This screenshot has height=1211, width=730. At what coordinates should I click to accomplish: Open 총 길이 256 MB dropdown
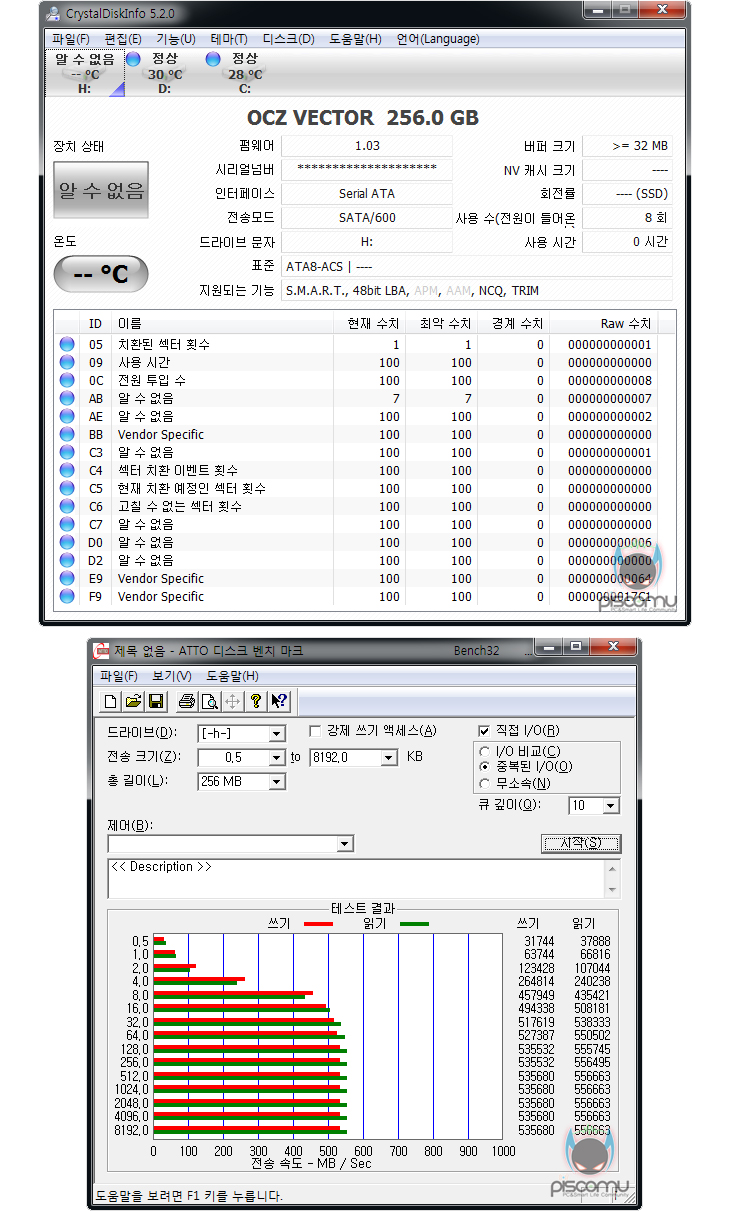click(277, 781)
